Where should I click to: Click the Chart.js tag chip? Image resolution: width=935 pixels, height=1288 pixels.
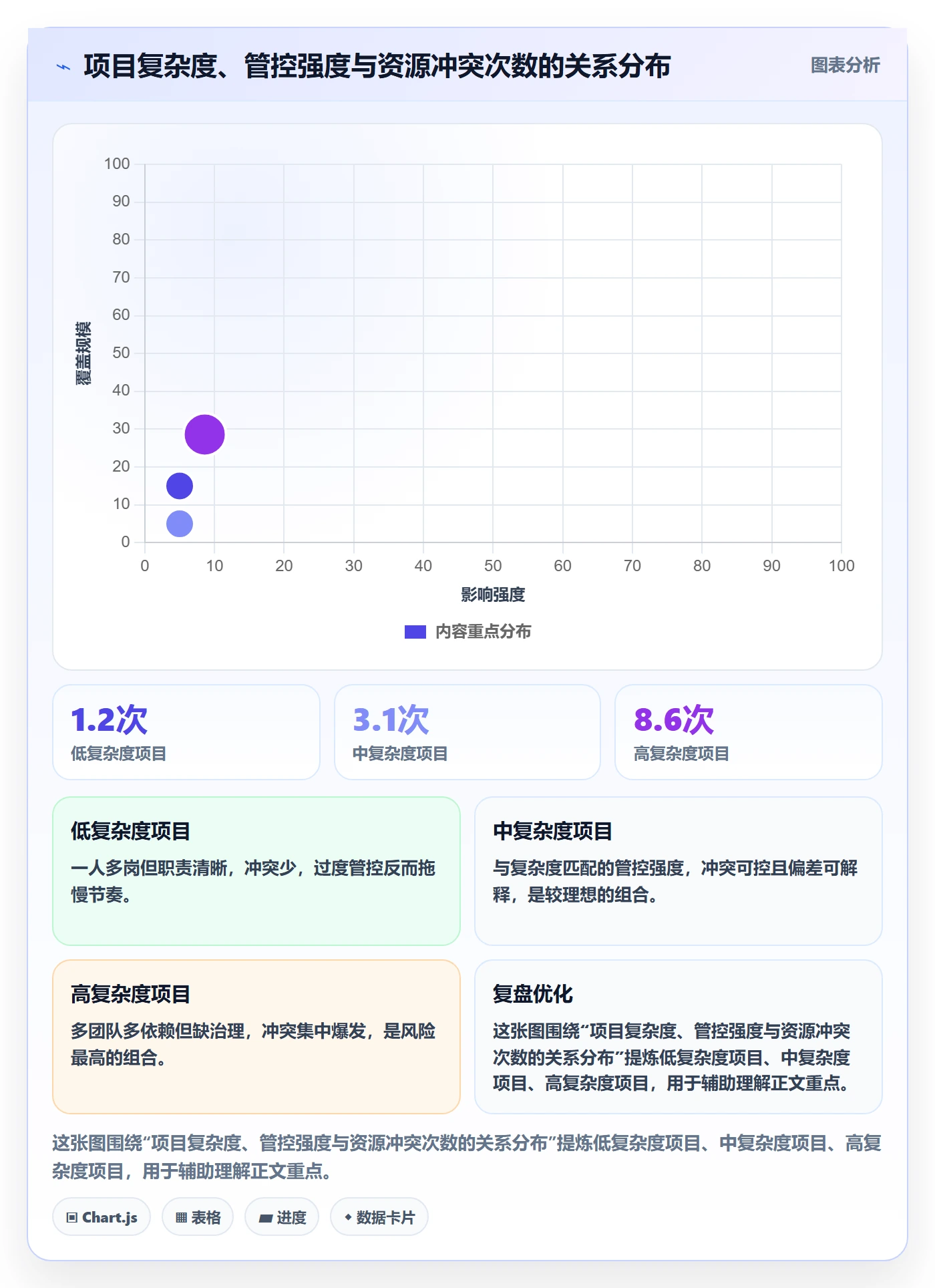(102, 1217)
